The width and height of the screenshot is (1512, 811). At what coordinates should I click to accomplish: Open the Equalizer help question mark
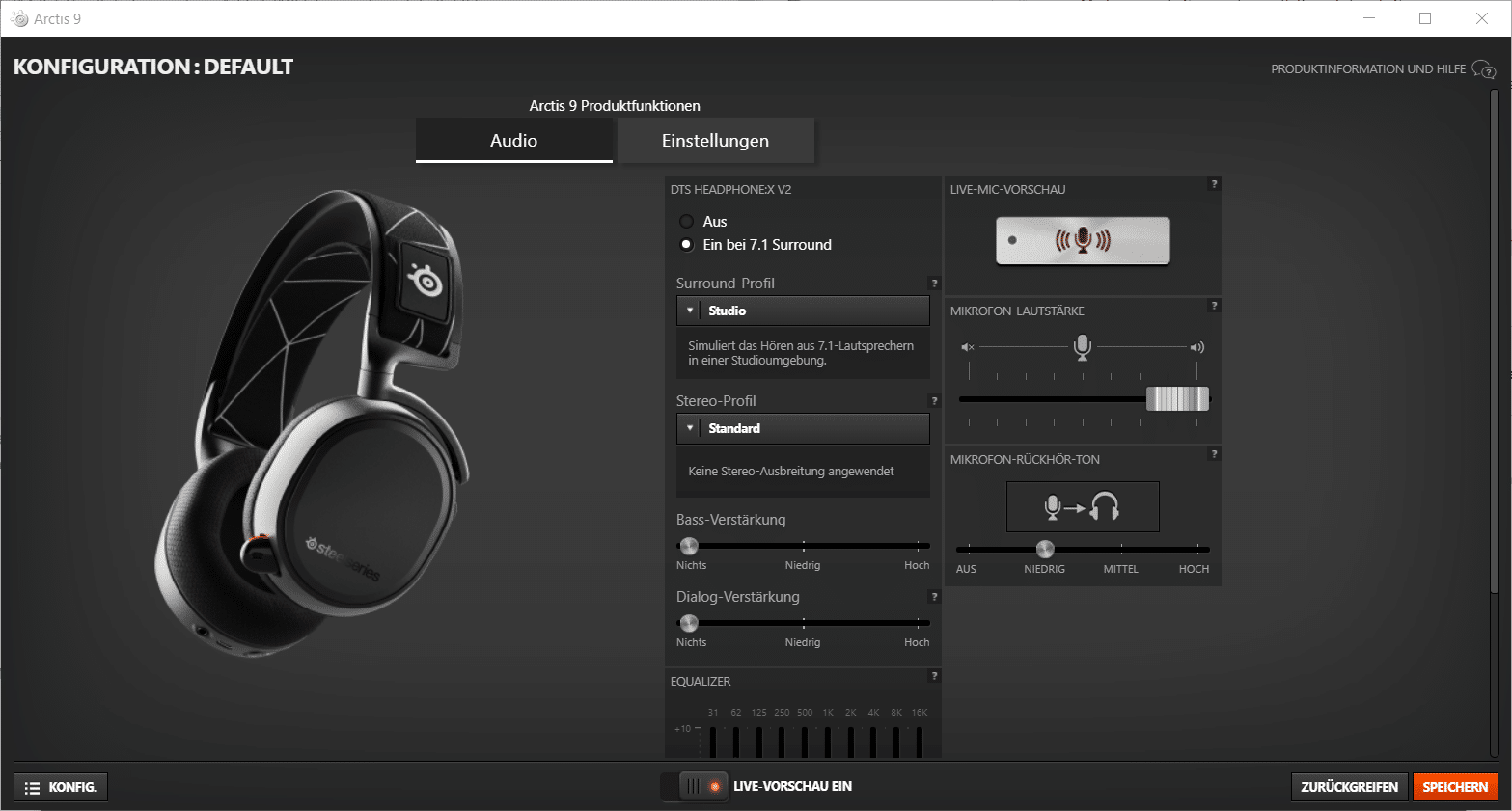pos(934,676)
